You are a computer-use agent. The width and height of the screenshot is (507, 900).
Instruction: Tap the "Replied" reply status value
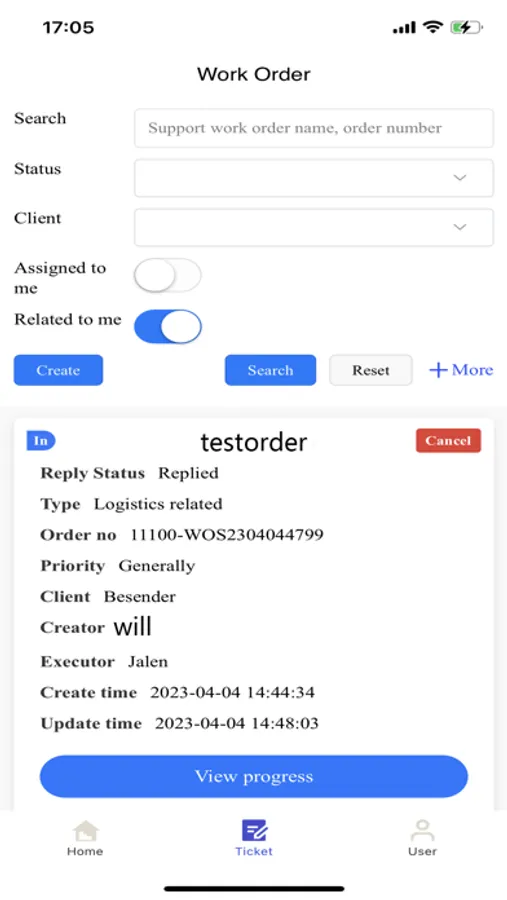[188, 474]
